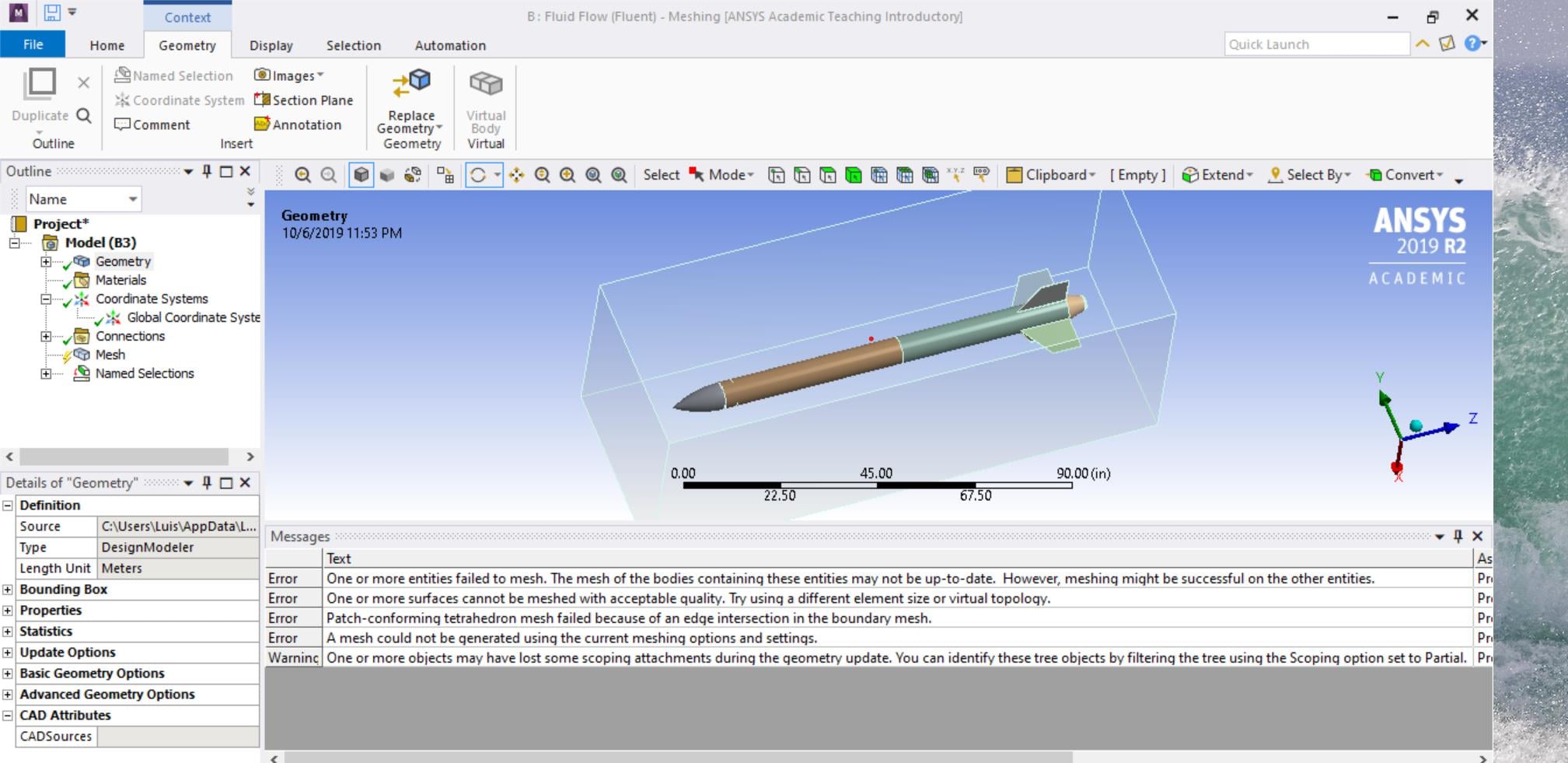Click the Element selection filter icon

click(930, 175)
